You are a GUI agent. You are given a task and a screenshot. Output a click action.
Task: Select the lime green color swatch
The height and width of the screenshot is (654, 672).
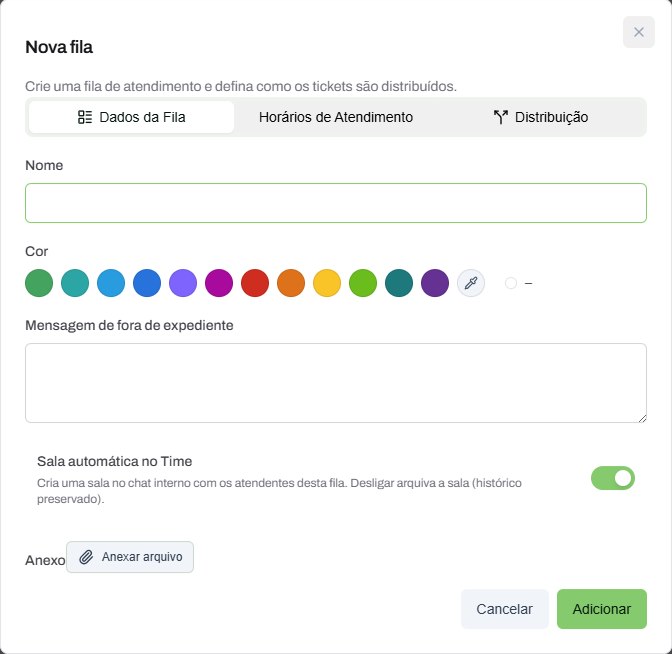(363, 283)
